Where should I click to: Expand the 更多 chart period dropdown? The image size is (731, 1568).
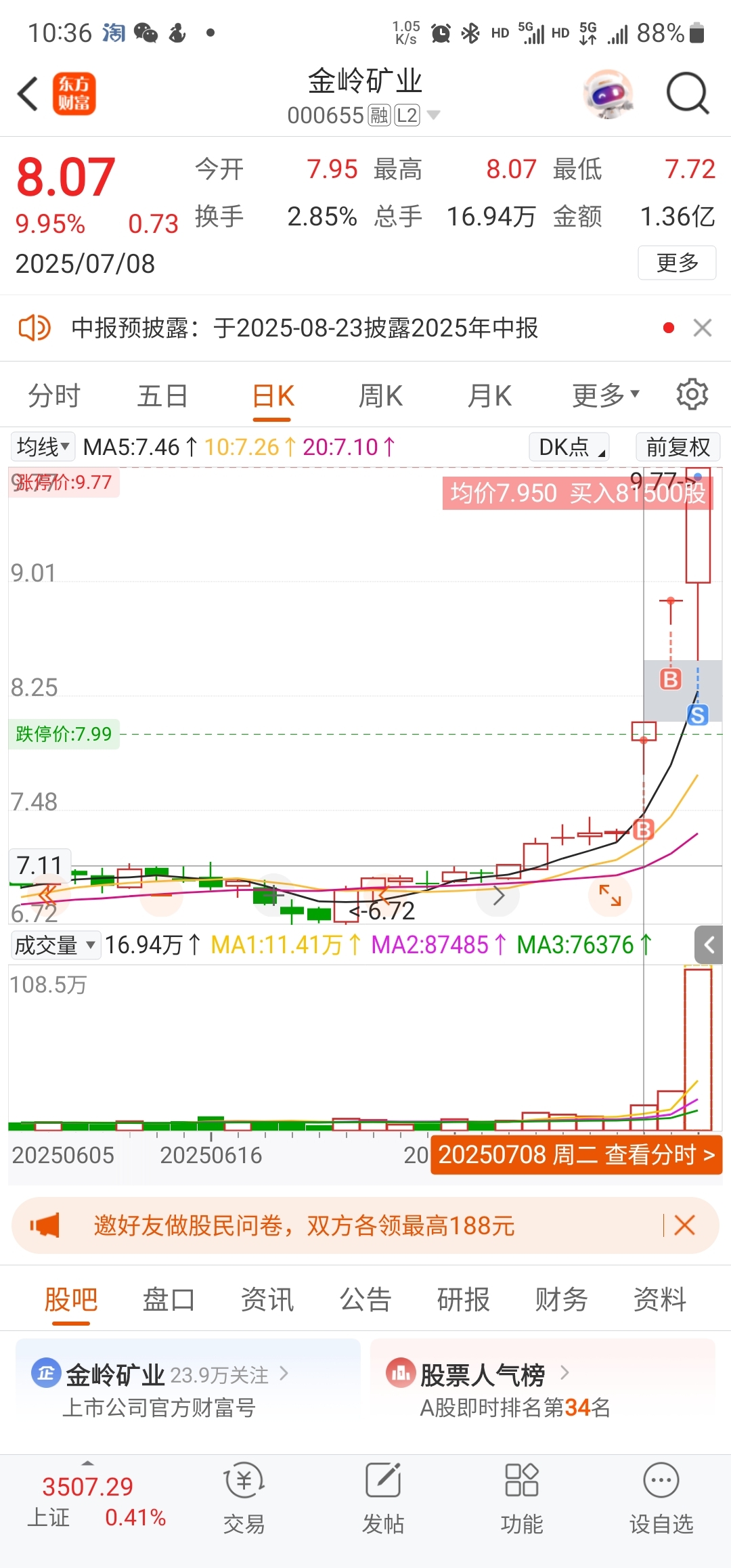(x=605, y=396)
